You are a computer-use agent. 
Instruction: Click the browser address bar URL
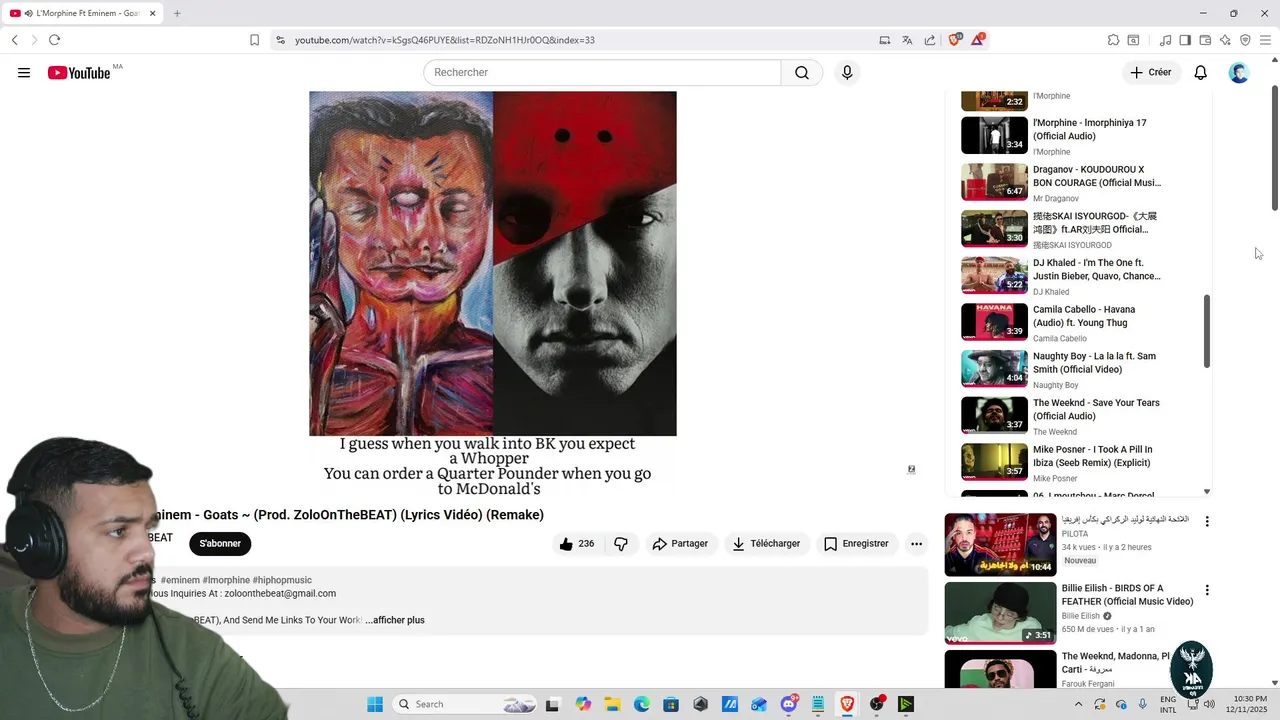click(x=445, y=40)
